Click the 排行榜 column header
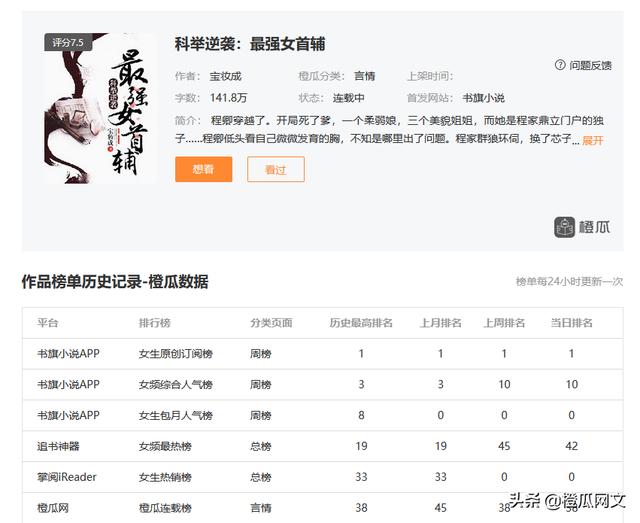This screenshot has width=640, height=523. point(154,323)
